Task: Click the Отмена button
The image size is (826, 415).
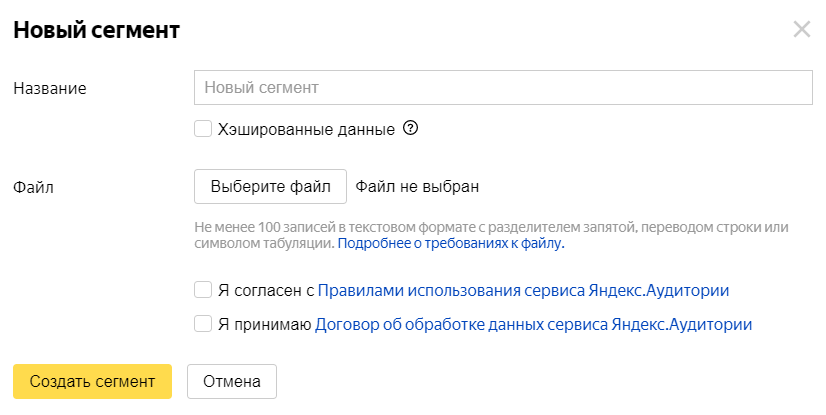Action: tap(232, 381)
